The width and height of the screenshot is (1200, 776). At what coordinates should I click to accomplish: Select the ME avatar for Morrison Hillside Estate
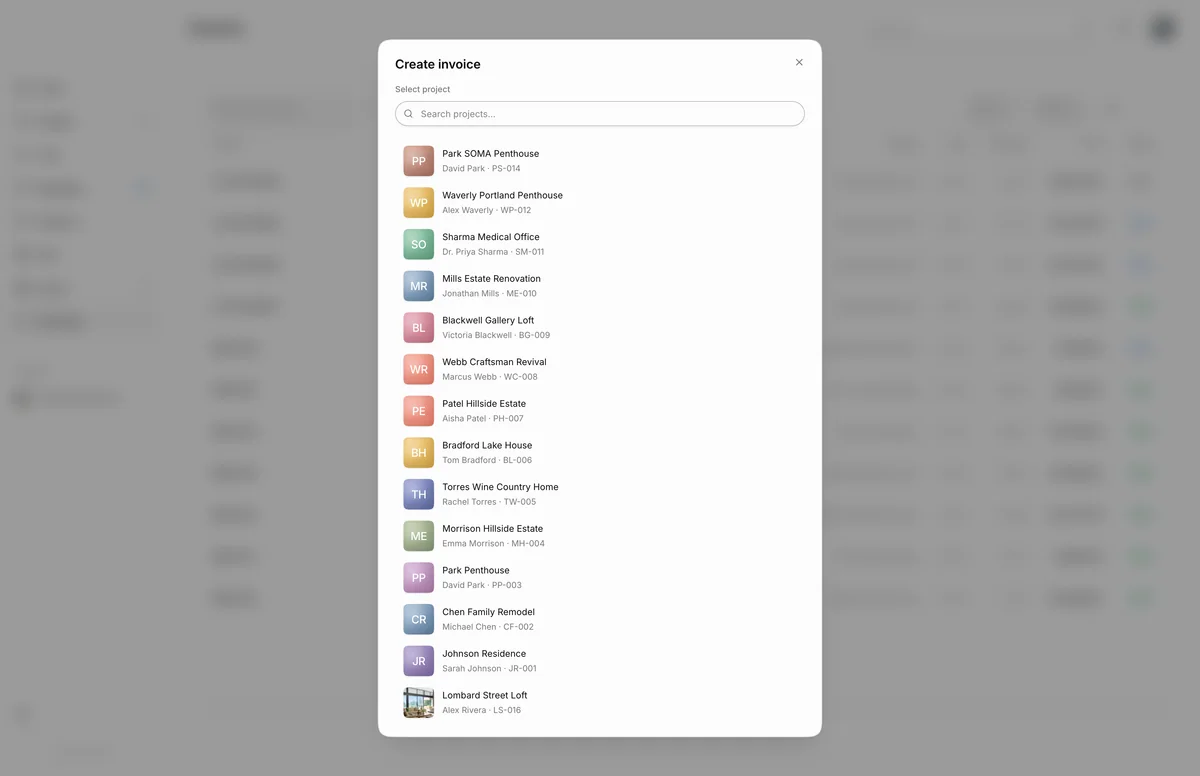tap(419, 536)
